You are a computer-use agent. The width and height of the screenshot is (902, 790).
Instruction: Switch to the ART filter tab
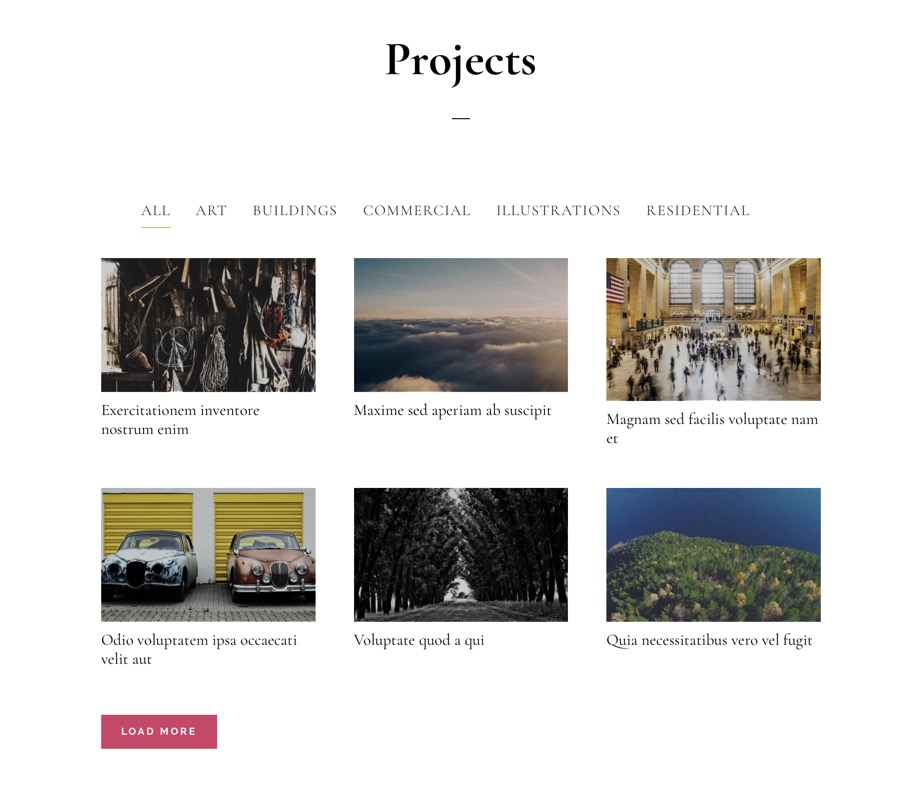point(211,211)
